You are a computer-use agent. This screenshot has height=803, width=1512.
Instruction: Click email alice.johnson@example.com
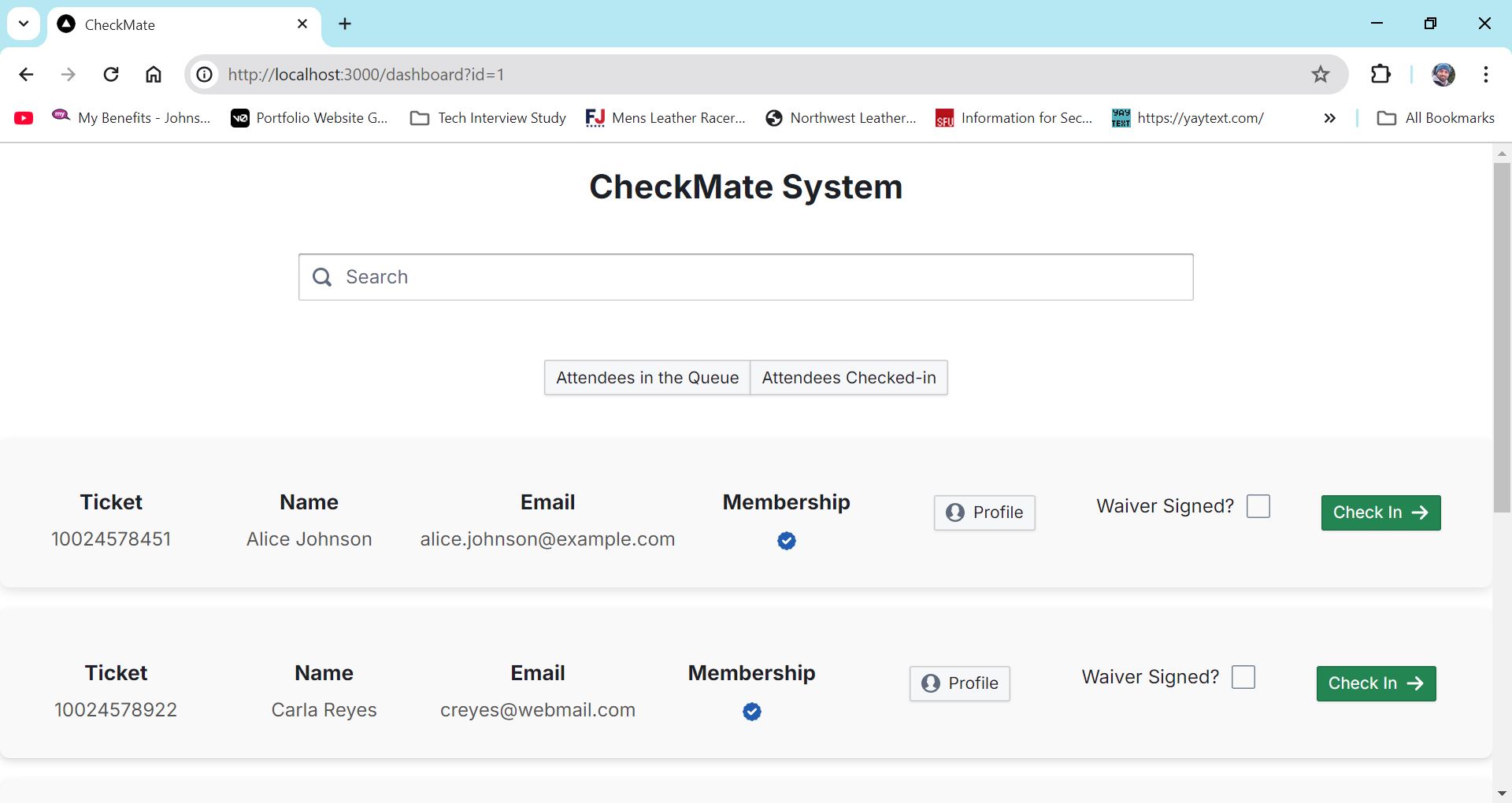547,539
